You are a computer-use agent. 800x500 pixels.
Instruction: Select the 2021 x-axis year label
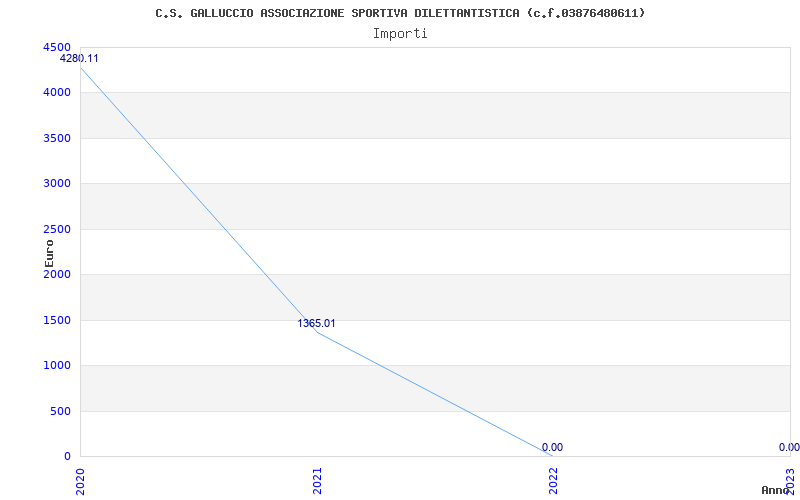tap(317, 483)
